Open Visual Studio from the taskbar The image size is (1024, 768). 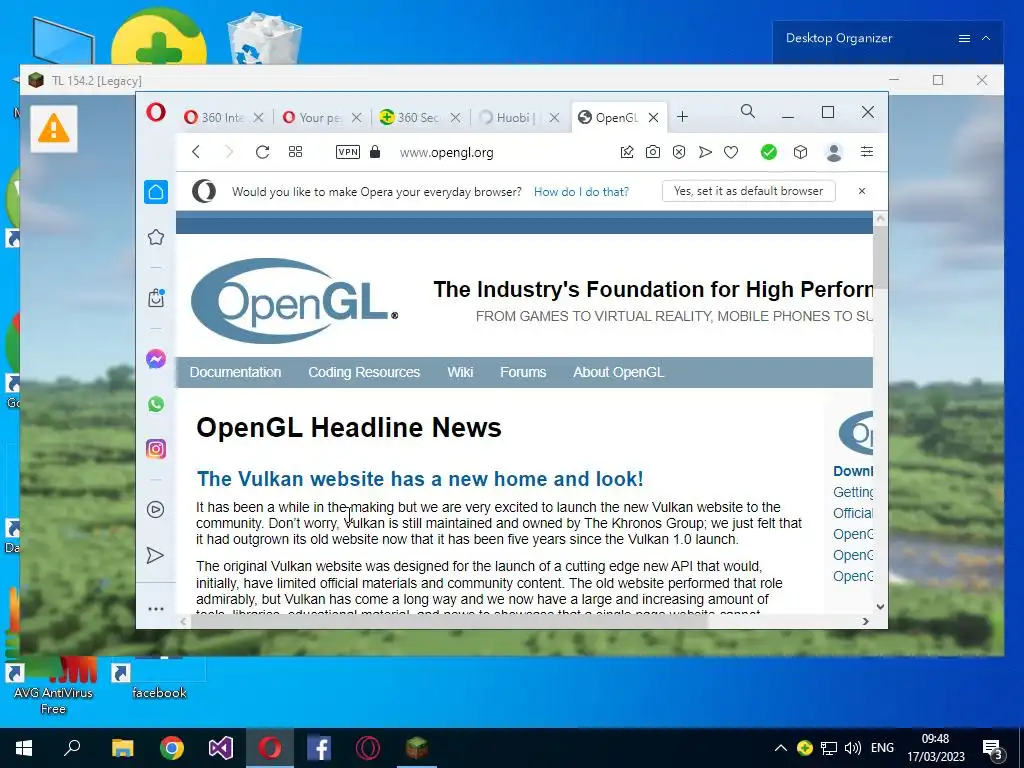point(221,748)
